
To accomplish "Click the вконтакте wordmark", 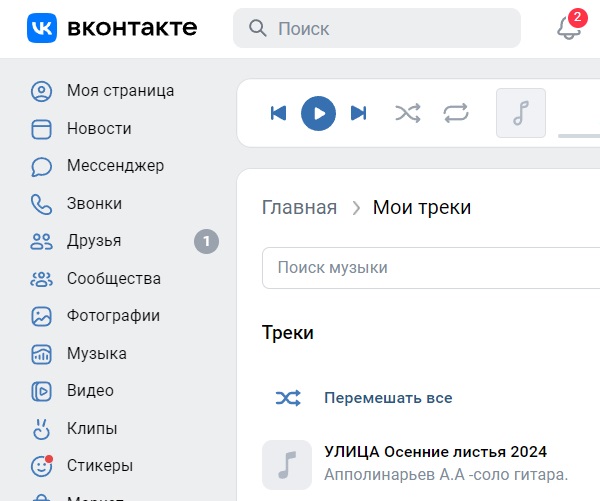I will point(132,28).
